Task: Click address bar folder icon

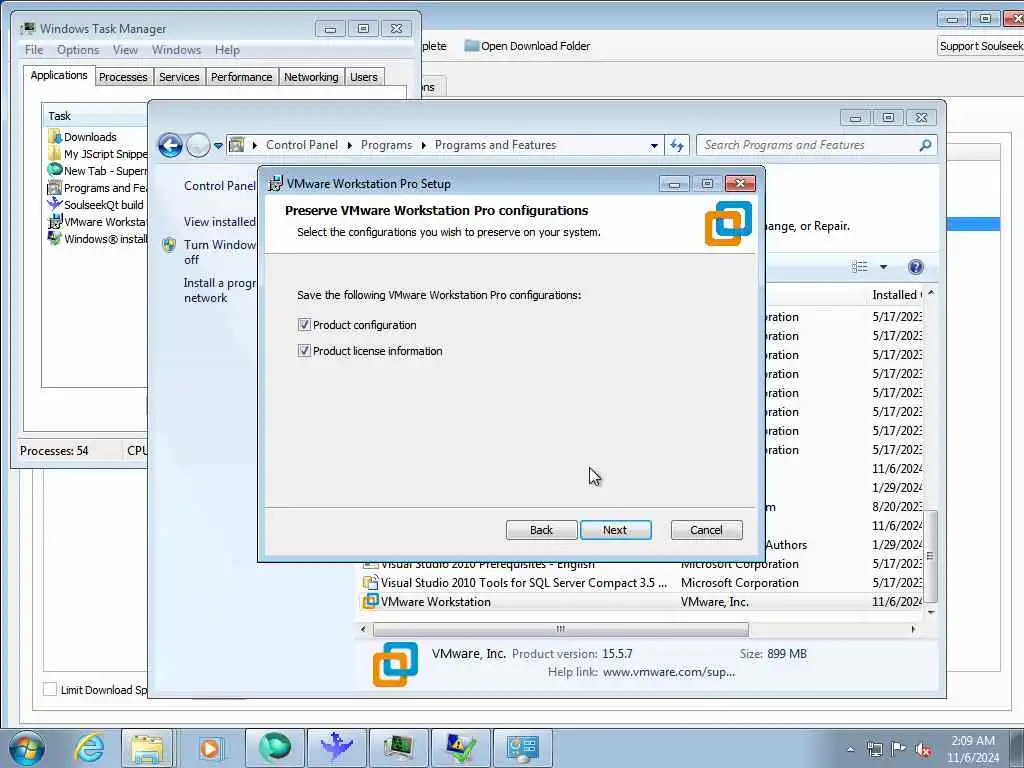Action: [x=237, y=144]
